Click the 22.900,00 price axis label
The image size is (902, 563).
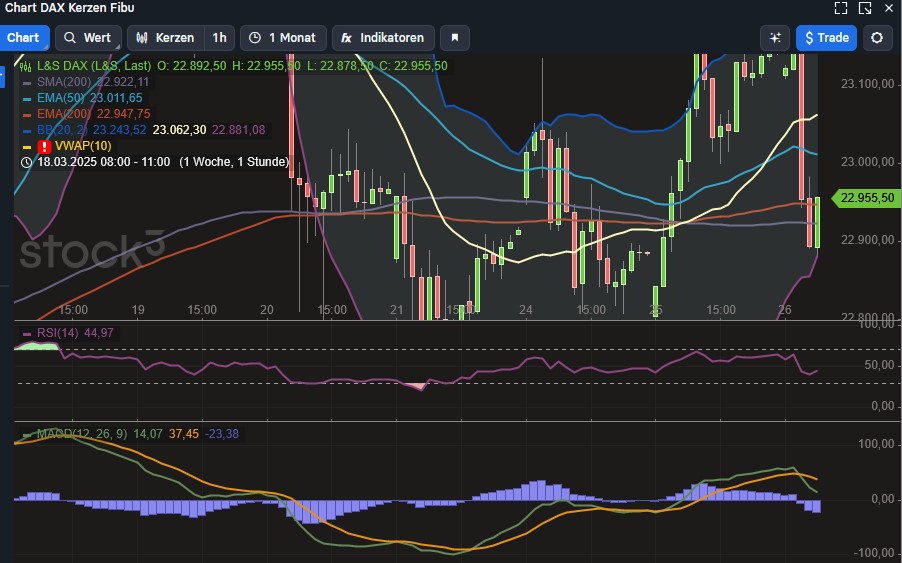pos(867,240)
